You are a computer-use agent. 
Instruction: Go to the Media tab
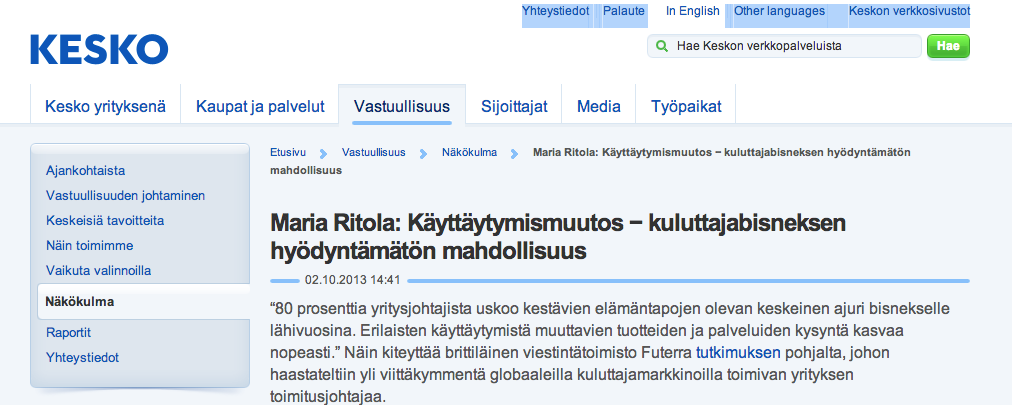(598, 106)
